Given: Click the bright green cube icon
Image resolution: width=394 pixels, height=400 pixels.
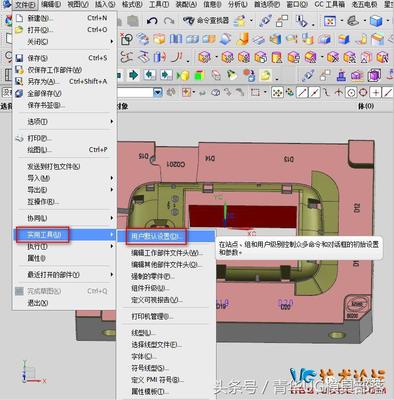Looking at the screenshot, I should 199,75.
